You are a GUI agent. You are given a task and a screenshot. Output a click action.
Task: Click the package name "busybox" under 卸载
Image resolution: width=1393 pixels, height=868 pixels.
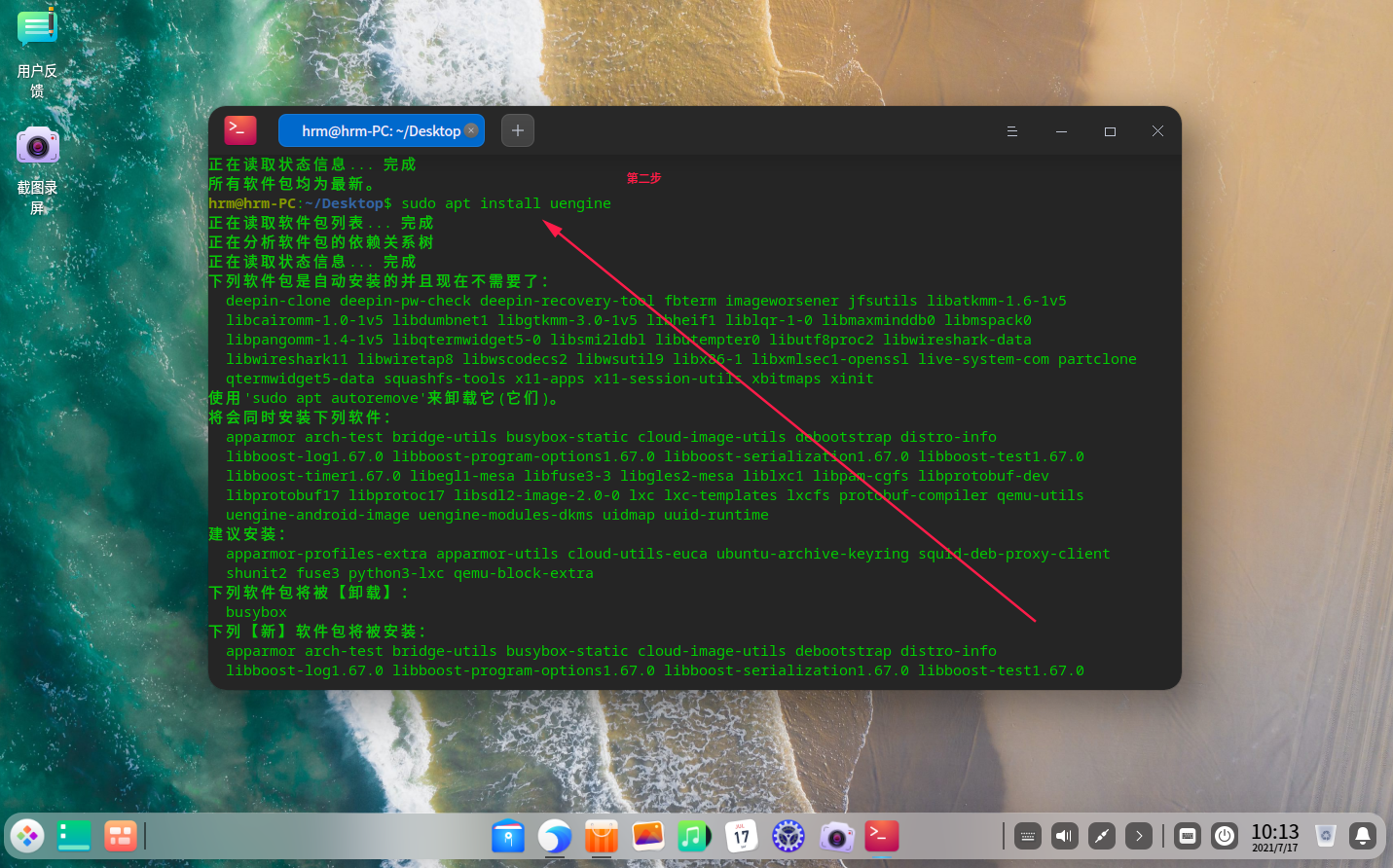pos(256,612)
